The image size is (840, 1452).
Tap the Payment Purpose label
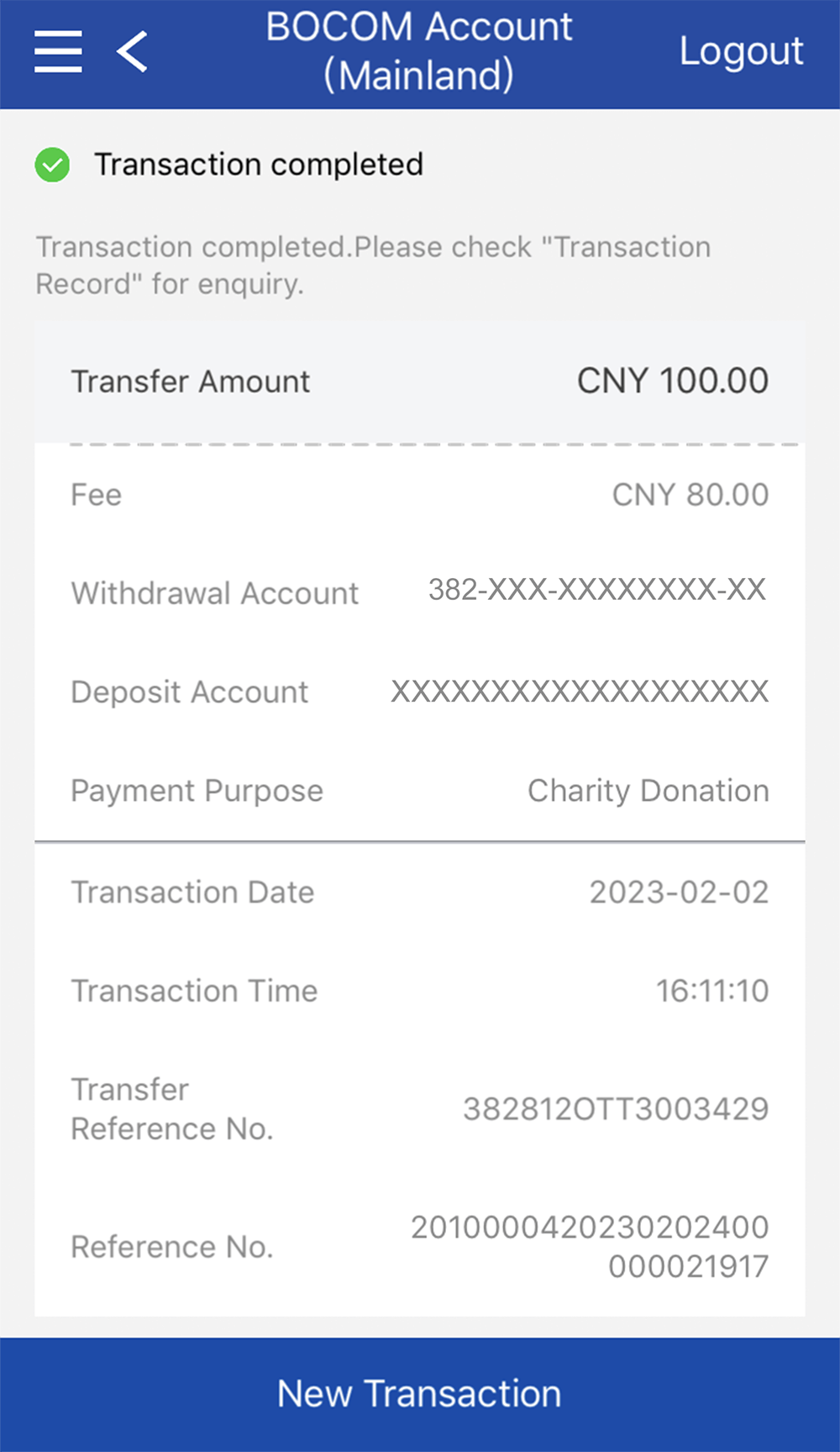point(197,791)
